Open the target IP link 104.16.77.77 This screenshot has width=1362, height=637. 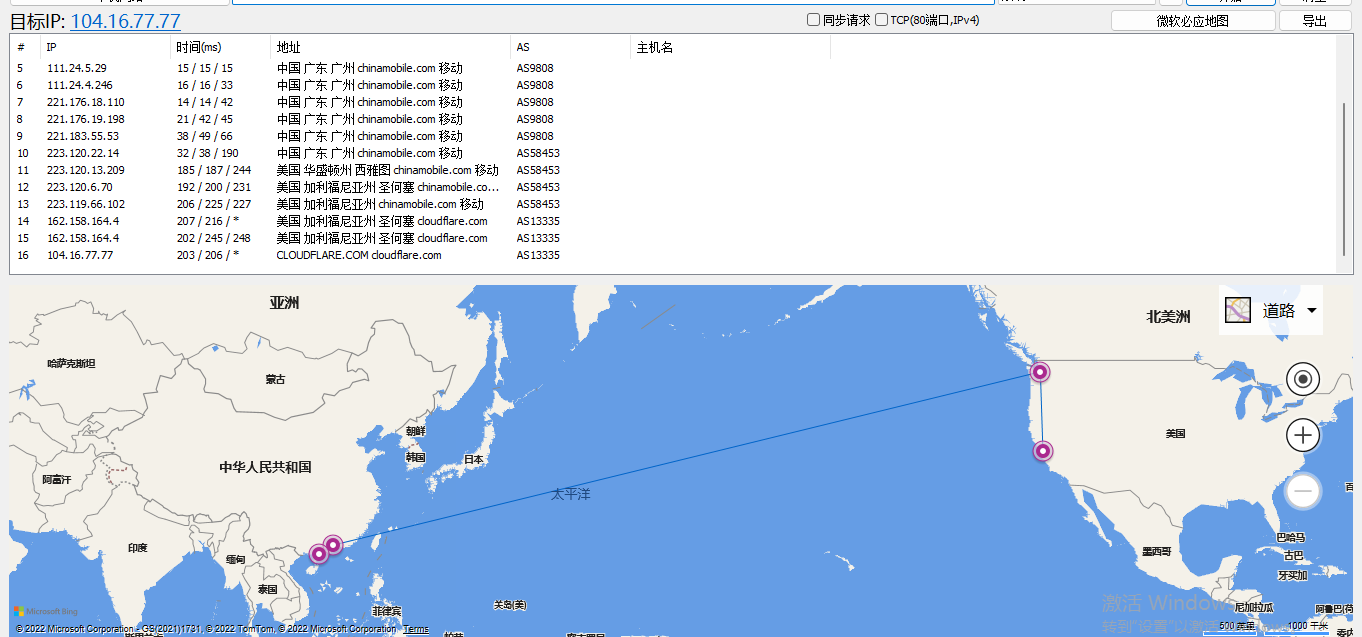tap(125, 21)
